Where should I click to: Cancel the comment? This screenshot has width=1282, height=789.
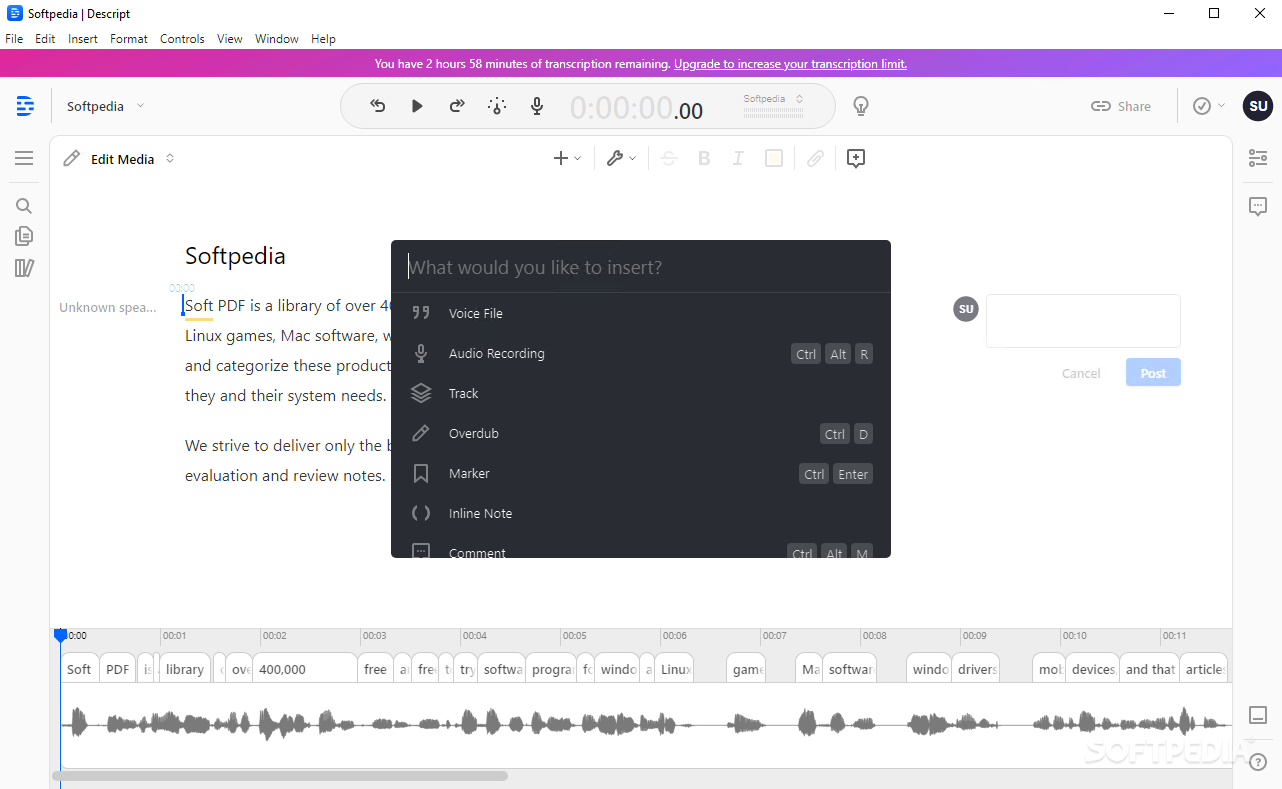(1081, 373)
